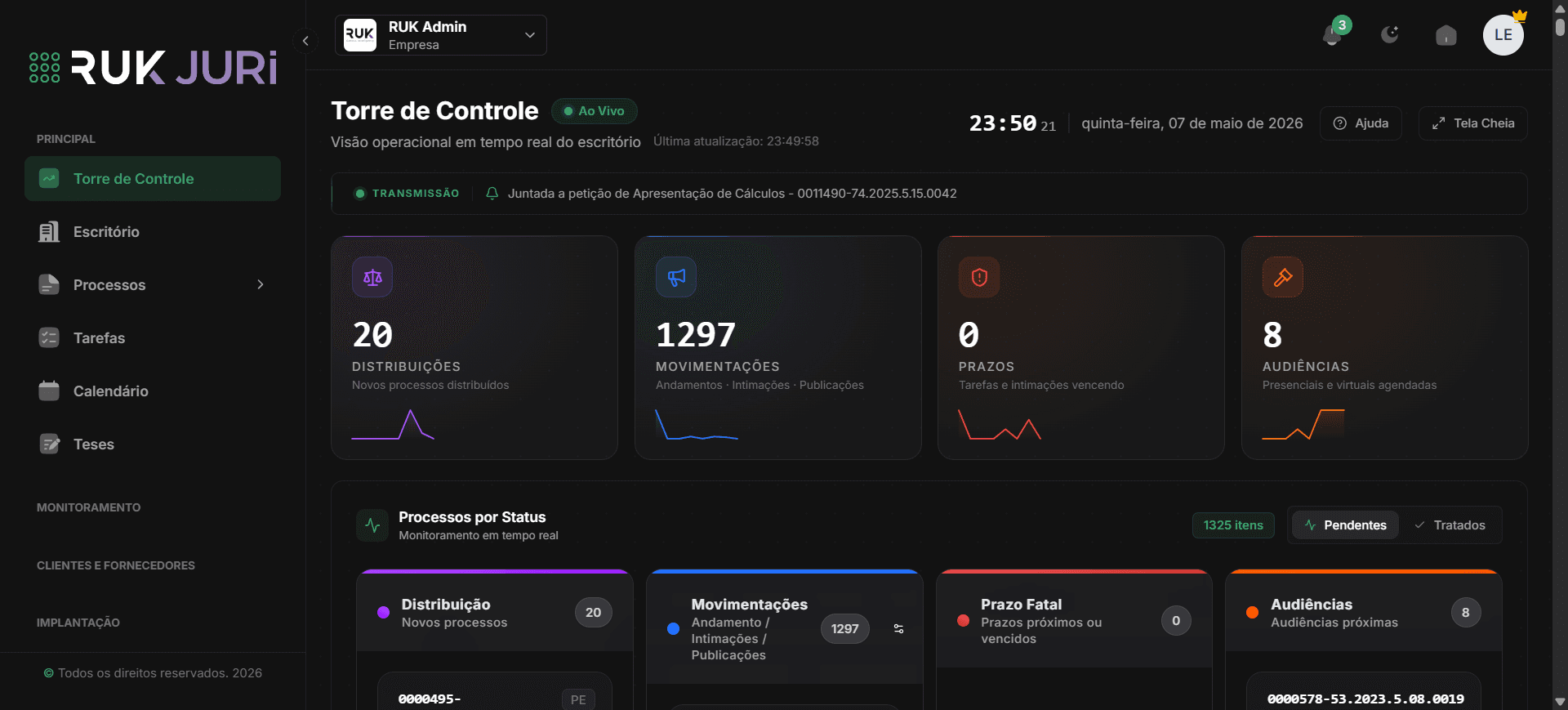Open the LE user avatar menu
The image size is (1568, 710).
pyautogui.click(x=1503, y=35)
